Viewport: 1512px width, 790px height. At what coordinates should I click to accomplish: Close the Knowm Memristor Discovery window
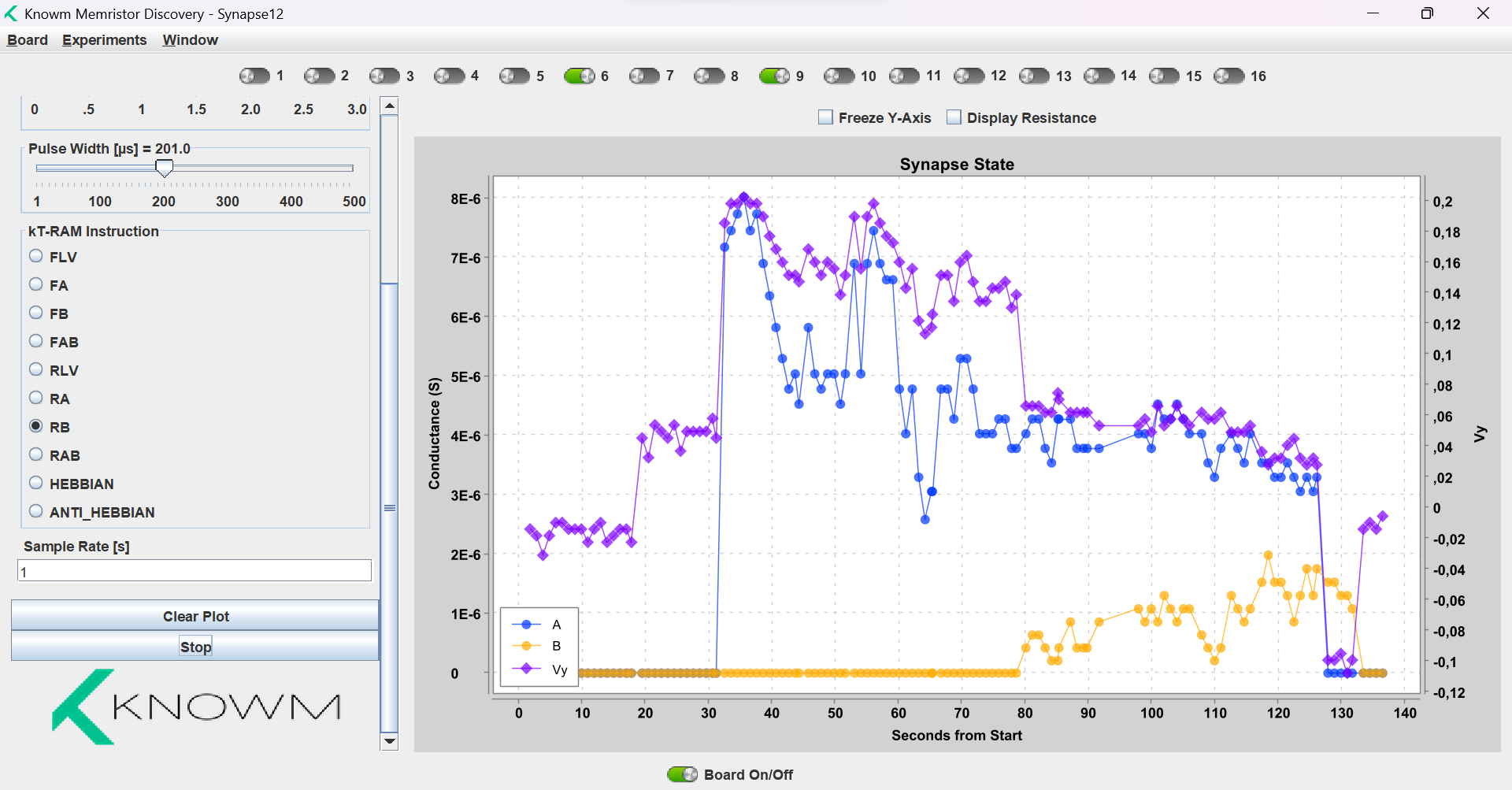(1483, 13)
